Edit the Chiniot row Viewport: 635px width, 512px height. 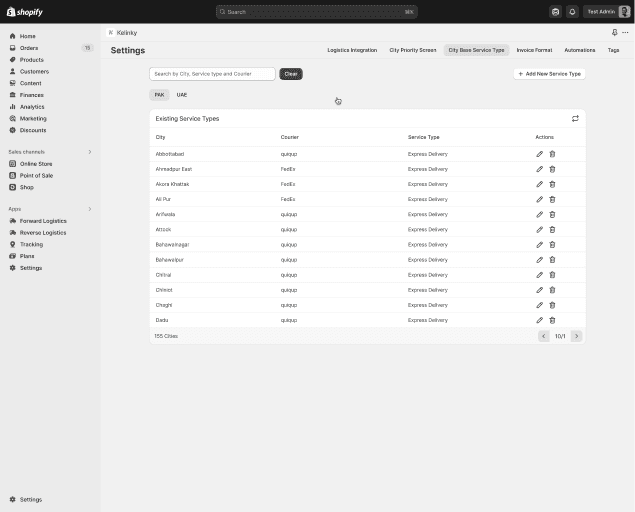click(x=539, y=290)
